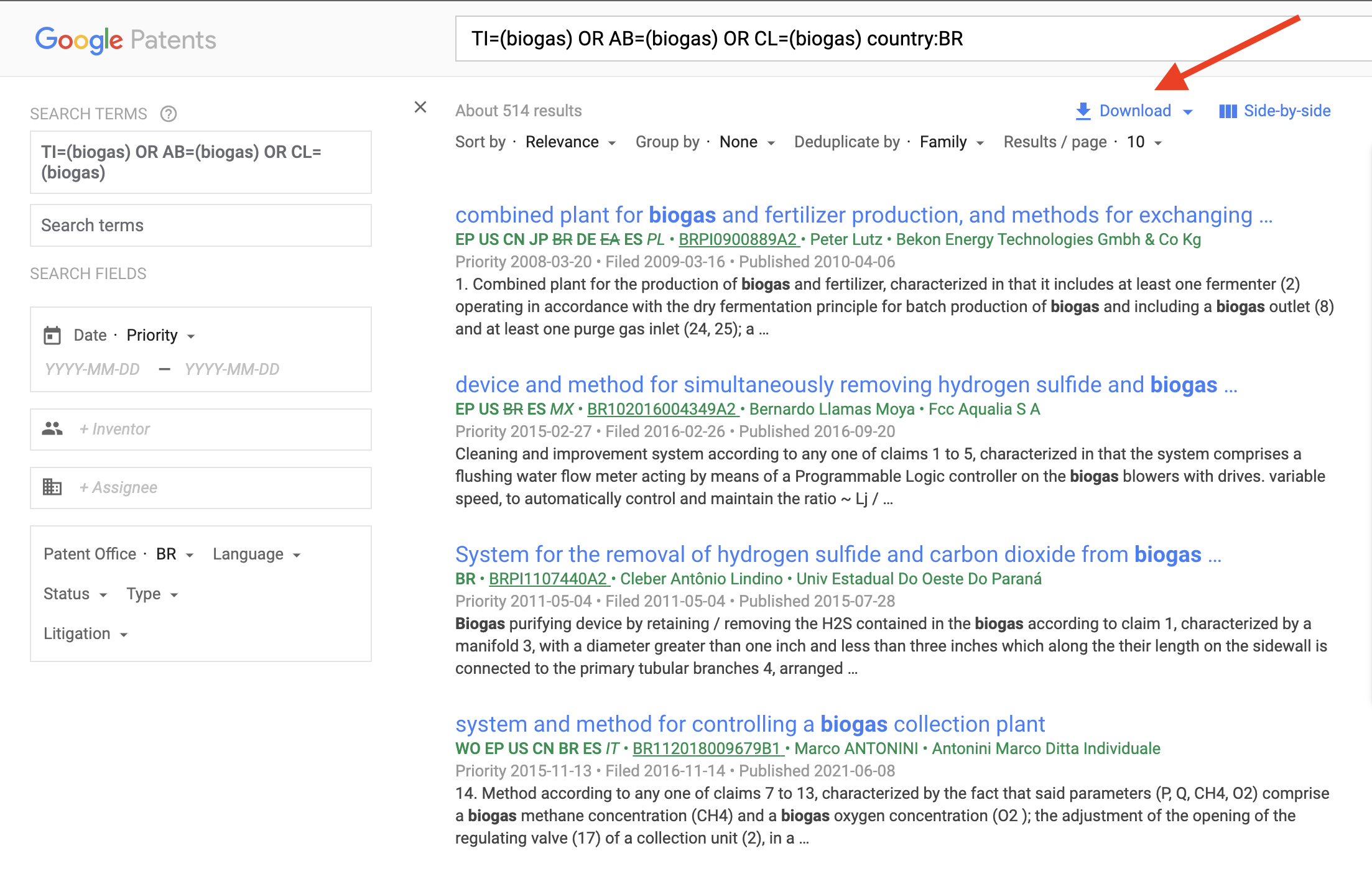Open combined plant for biogas and fertilizer result
The image size is (1372, 879).
pos(864,215)
